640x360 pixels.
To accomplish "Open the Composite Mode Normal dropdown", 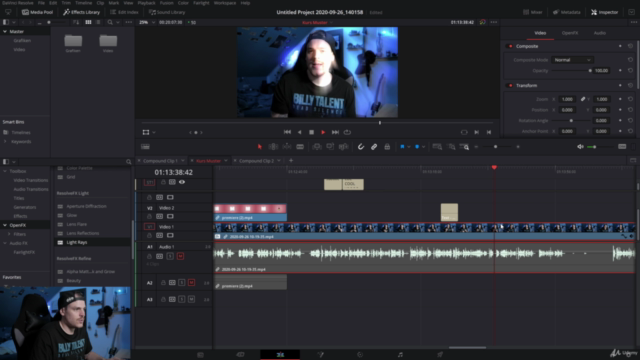I will click(572, 60).
